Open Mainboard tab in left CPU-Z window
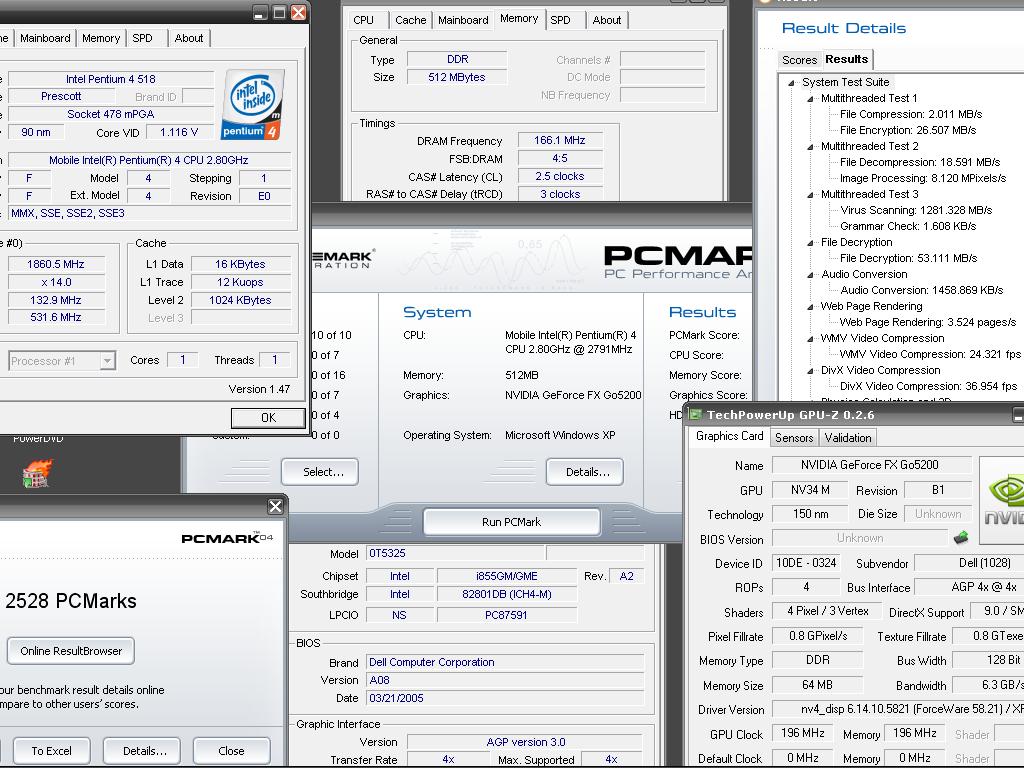 (45, 38)
